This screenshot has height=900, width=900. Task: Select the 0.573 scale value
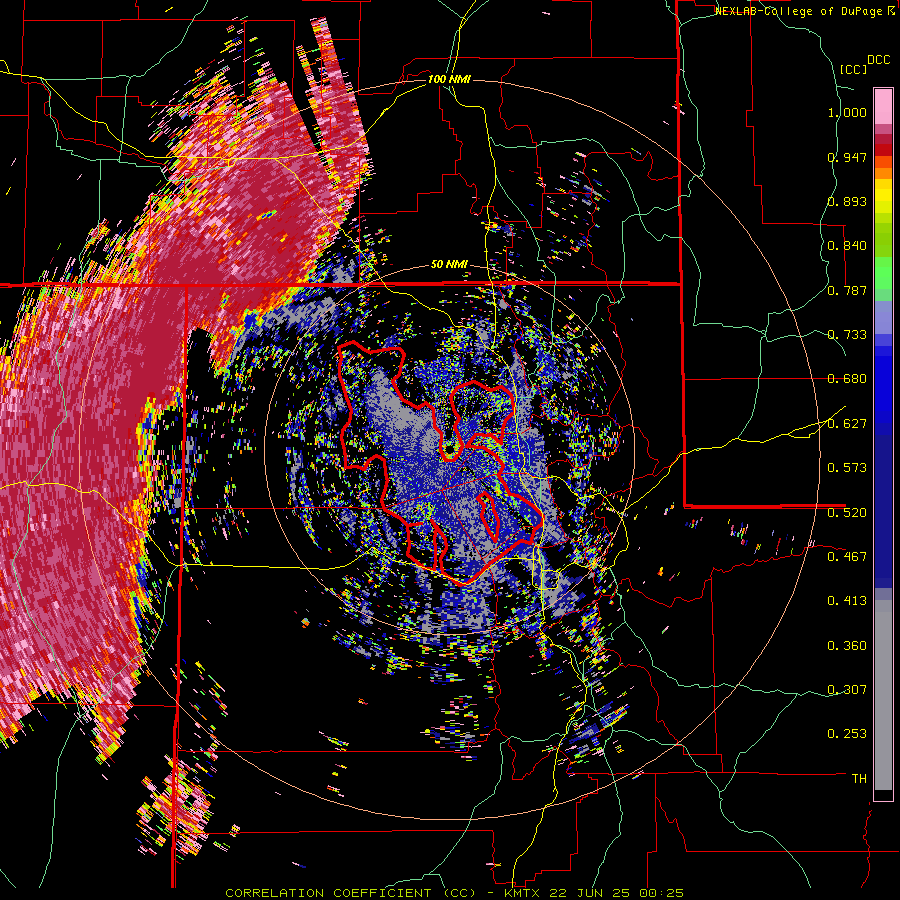pos(847,468)
